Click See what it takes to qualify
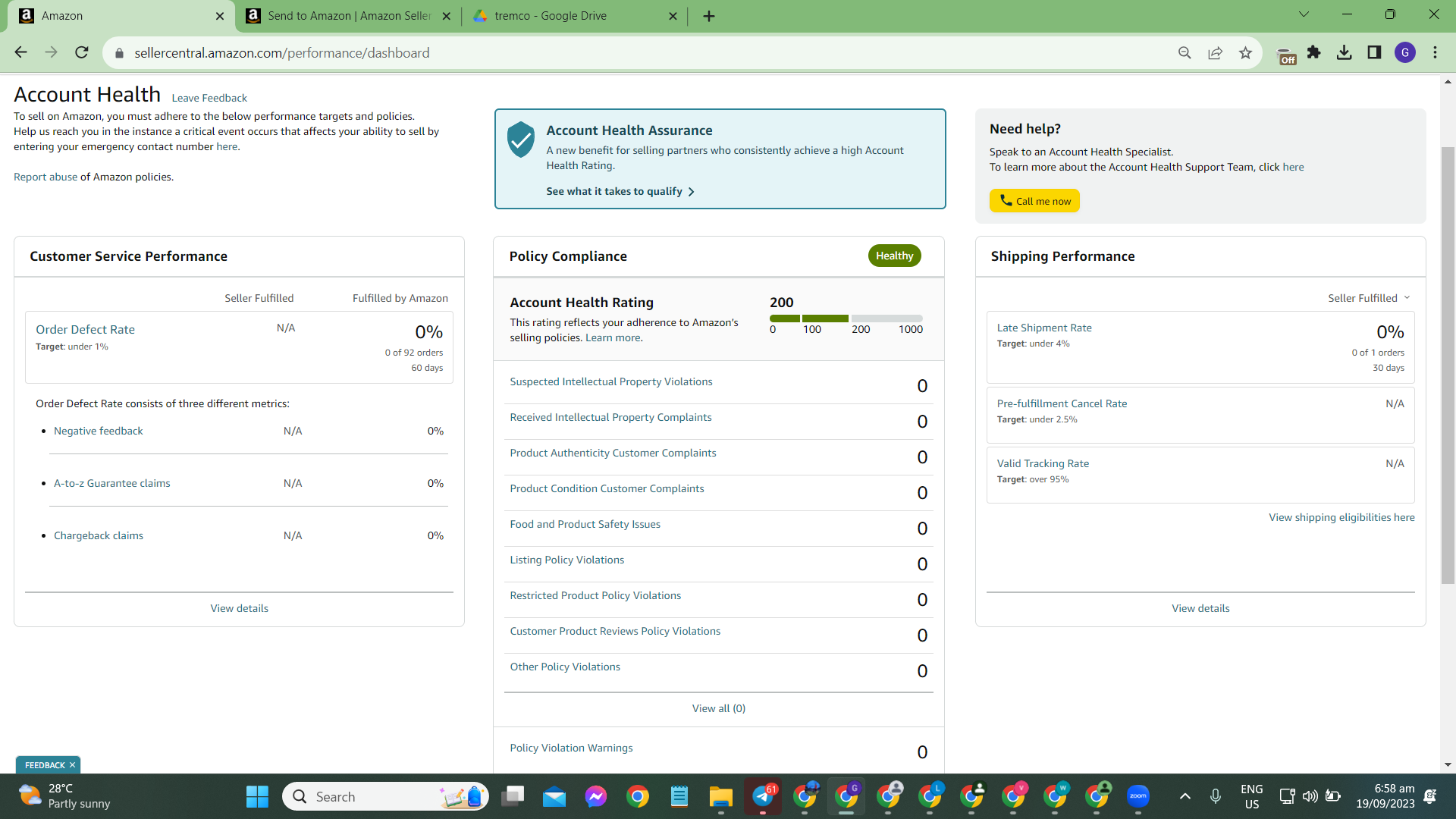This screenshot has width=1456, height=819. [x=614, y=191]
